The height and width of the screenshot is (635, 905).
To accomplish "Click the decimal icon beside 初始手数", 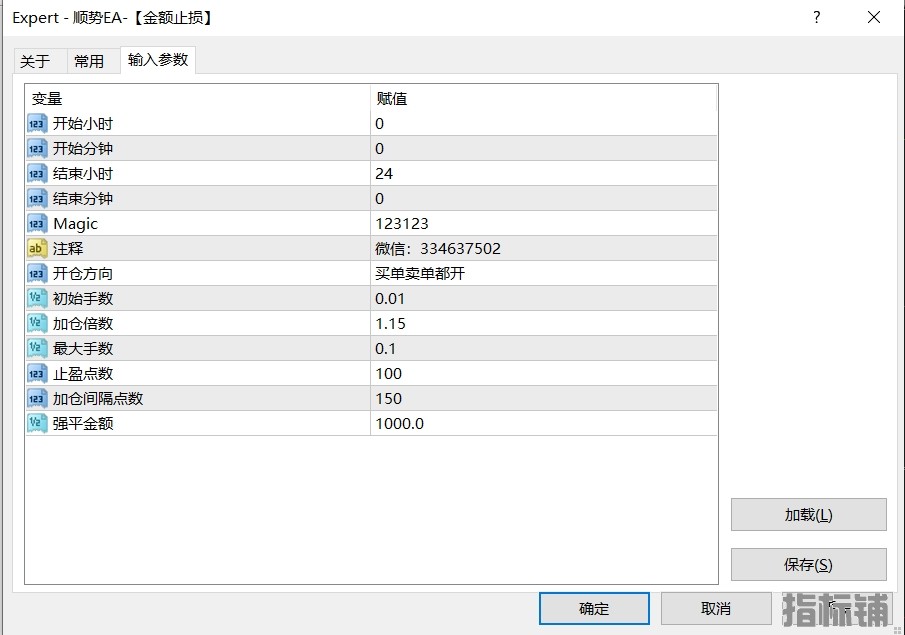I will pyautogui.click(x=37, y=299).
